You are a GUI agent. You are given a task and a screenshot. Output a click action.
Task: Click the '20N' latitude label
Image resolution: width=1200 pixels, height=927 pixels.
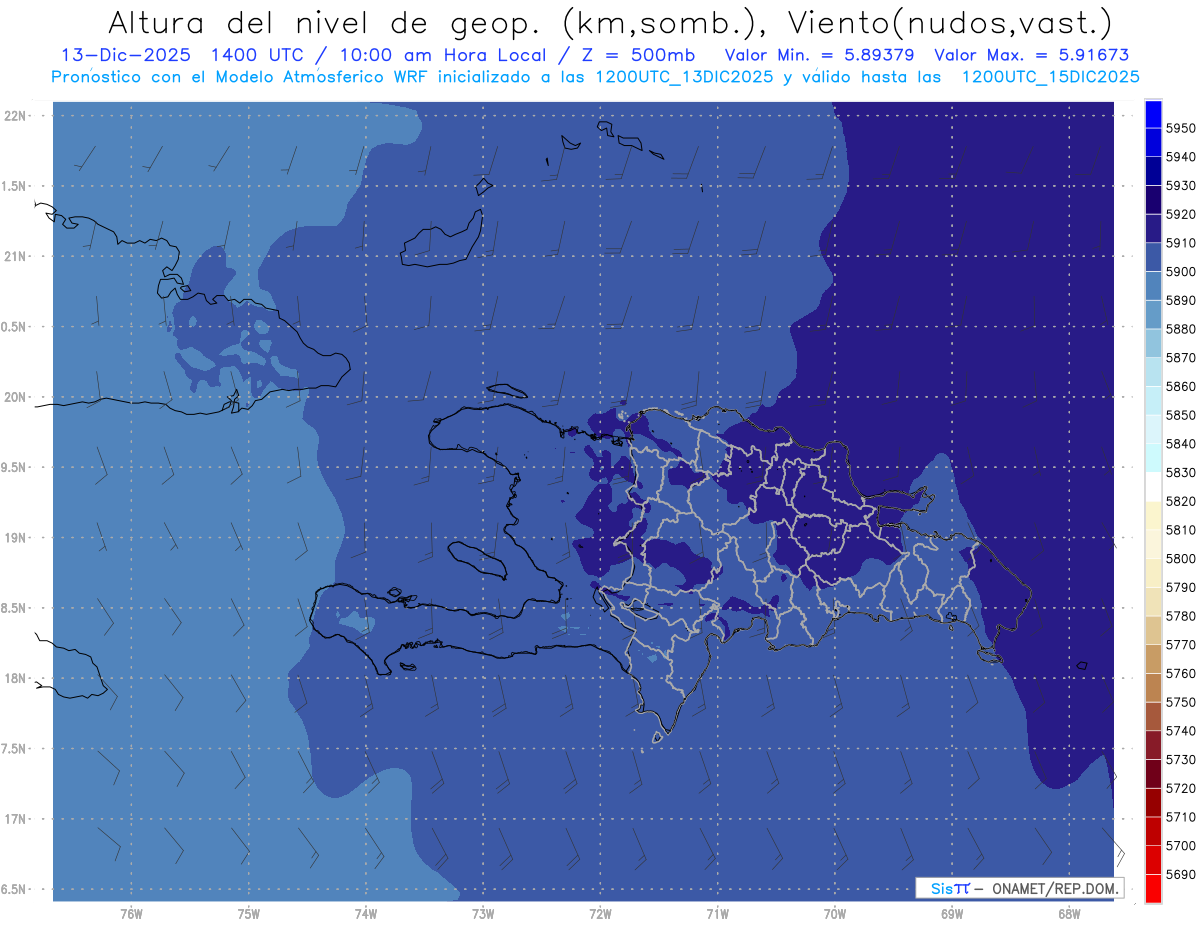(15, 397)
